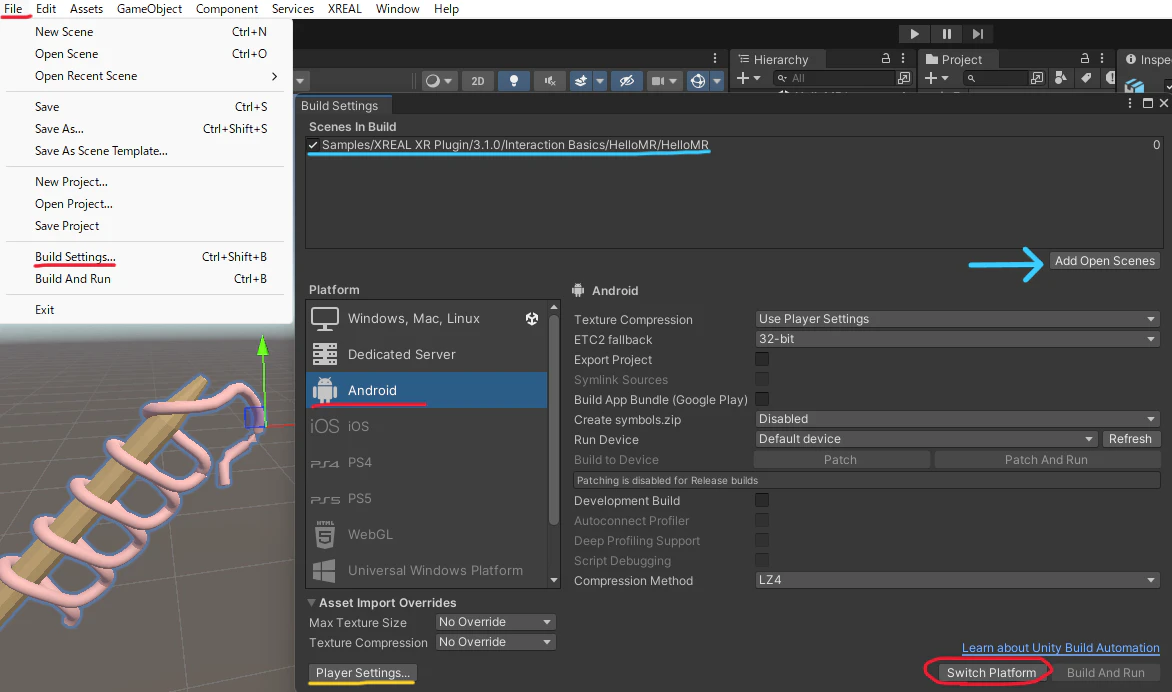Open the Compression Method LZ4 dropdown

click(955, 580)
